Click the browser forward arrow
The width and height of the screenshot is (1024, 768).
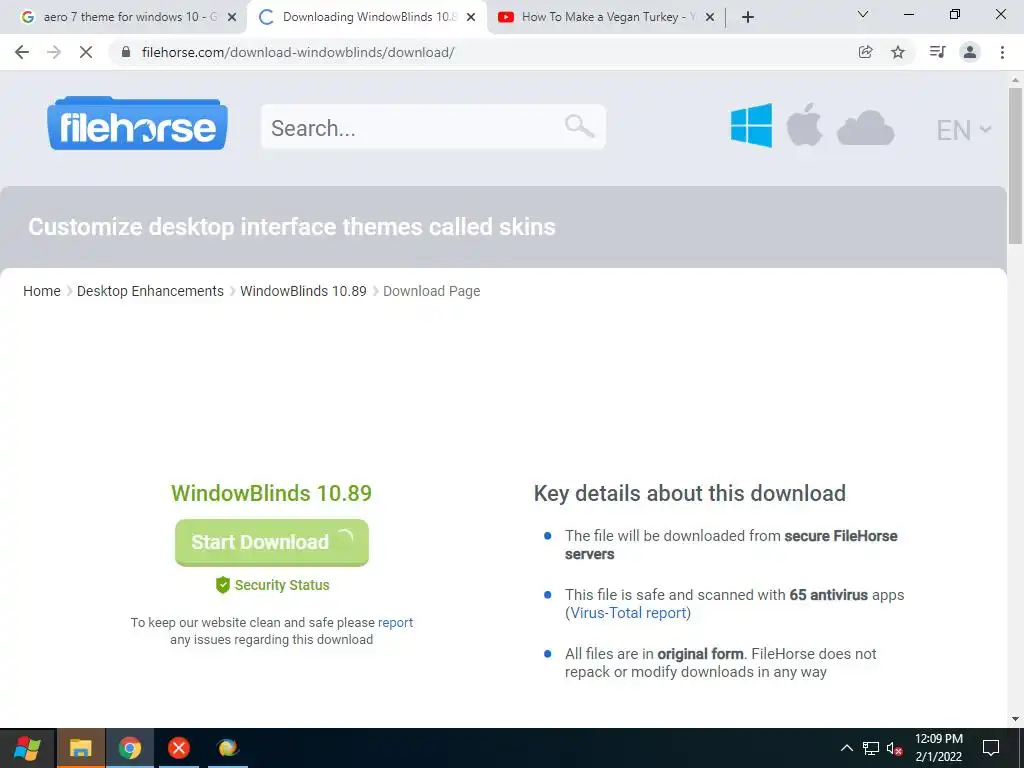[54, 52]
